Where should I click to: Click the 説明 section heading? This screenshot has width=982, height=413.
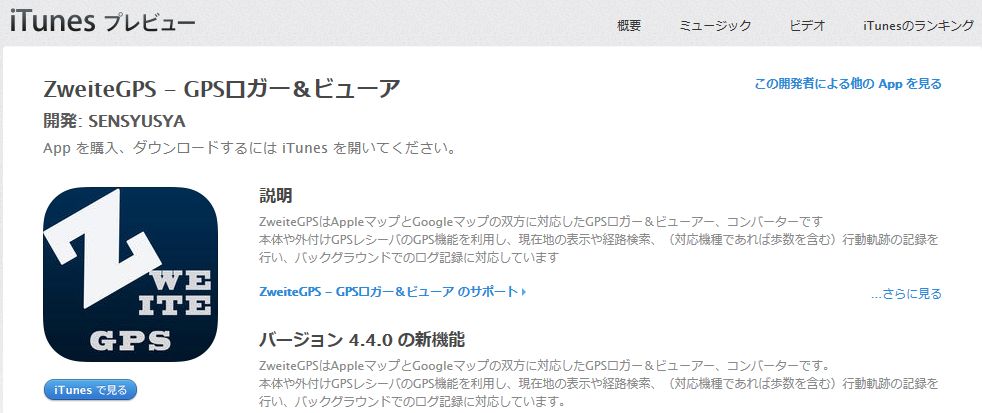point(276,196)
